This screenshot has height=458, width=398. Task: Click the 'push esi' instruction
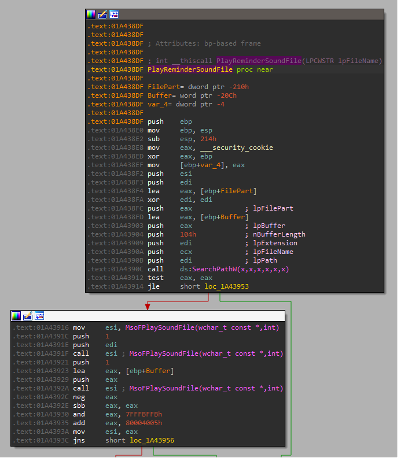click(x=170, y=174)
